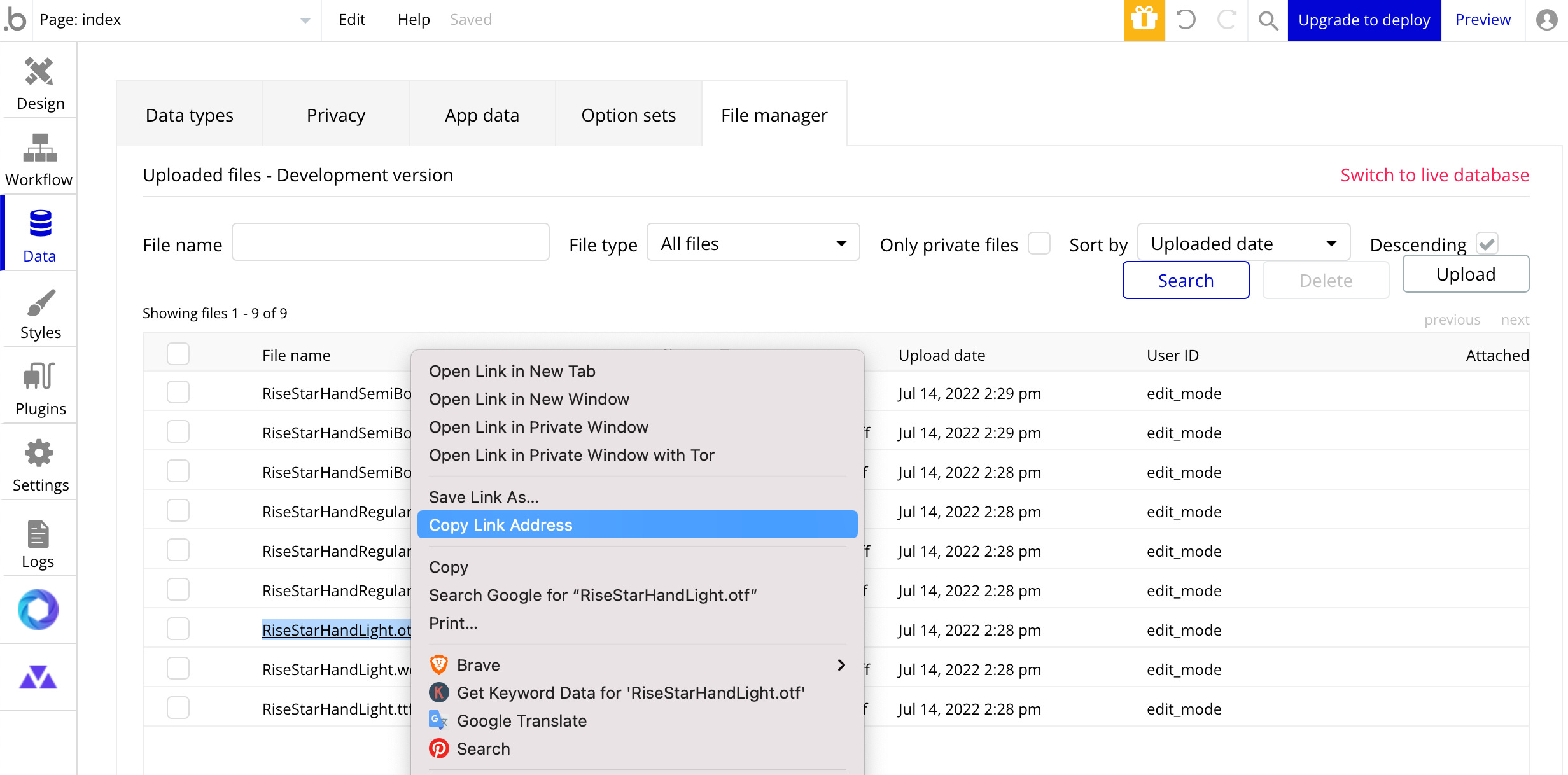Screen dimensions: 1568x775
Task: Open the Sort by Uploaded date dropdown
Action: tap(1243, 243)
